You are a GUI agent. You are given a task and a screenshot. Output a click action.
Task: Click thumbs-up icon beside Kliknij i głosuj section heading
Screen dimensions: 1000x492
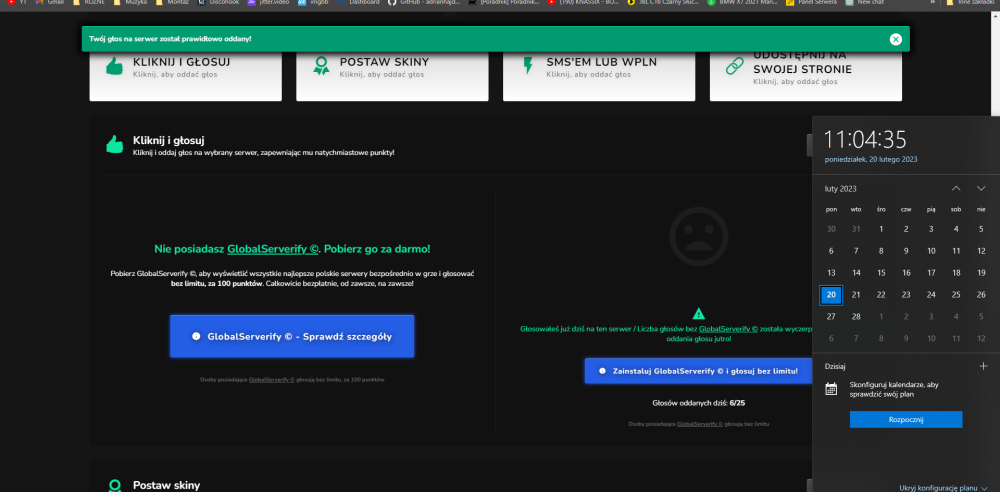pos(114,144)
